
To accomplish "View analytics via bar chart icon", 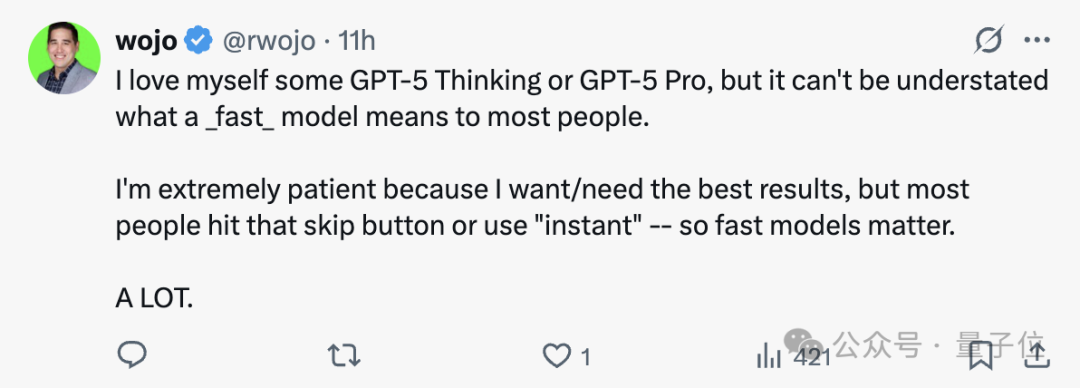I will (768, 356).
